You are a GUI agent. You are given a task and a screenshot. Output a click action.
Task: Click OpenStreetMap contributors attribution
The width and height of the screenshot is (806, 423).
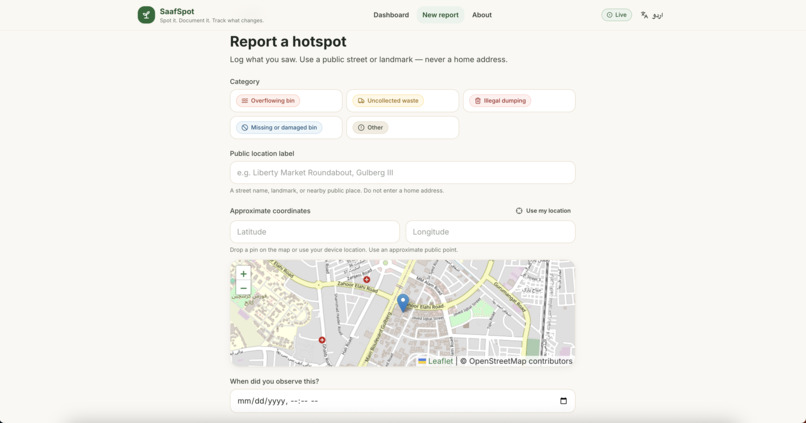(x=520, y=361)
